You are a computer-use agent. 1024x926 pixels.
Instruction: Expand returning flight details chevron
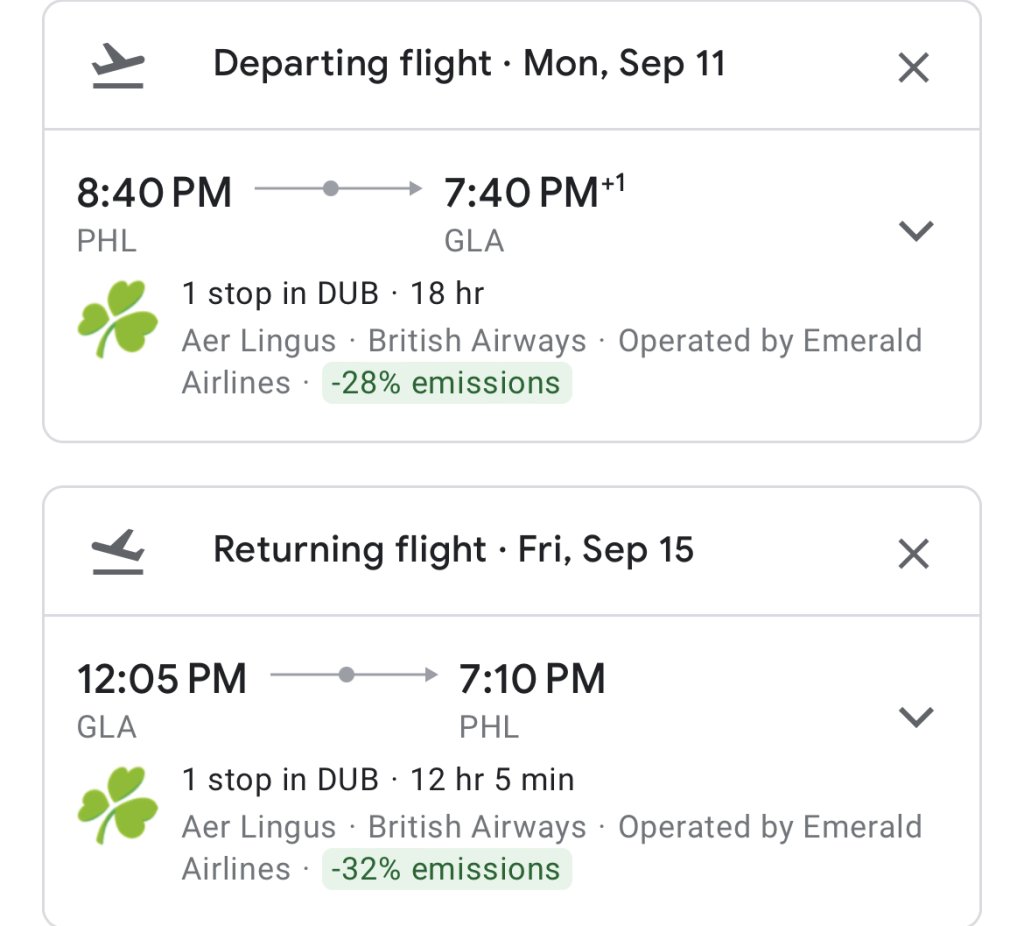[916, 717]
